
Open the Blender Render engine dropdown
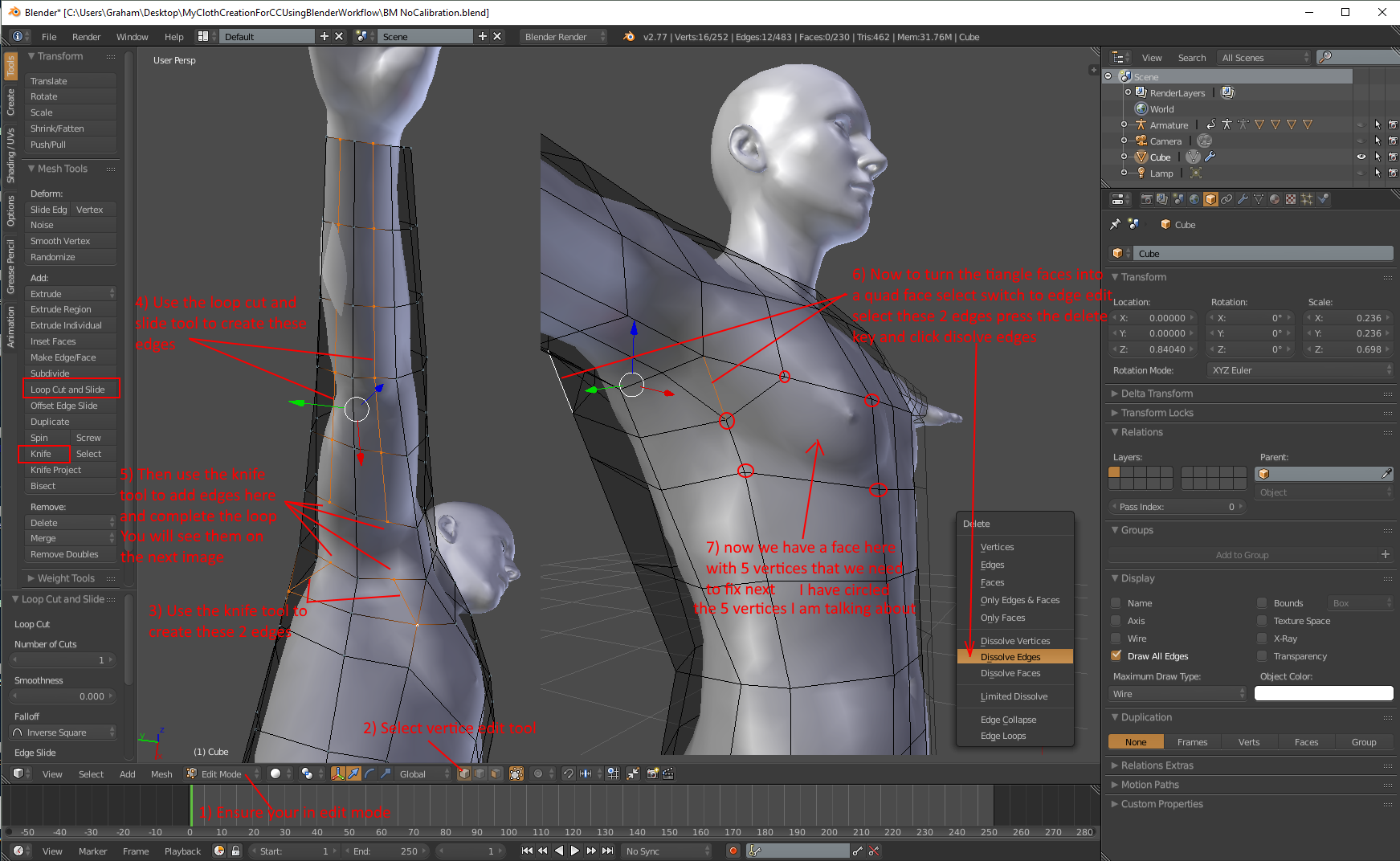pos(563,37)
